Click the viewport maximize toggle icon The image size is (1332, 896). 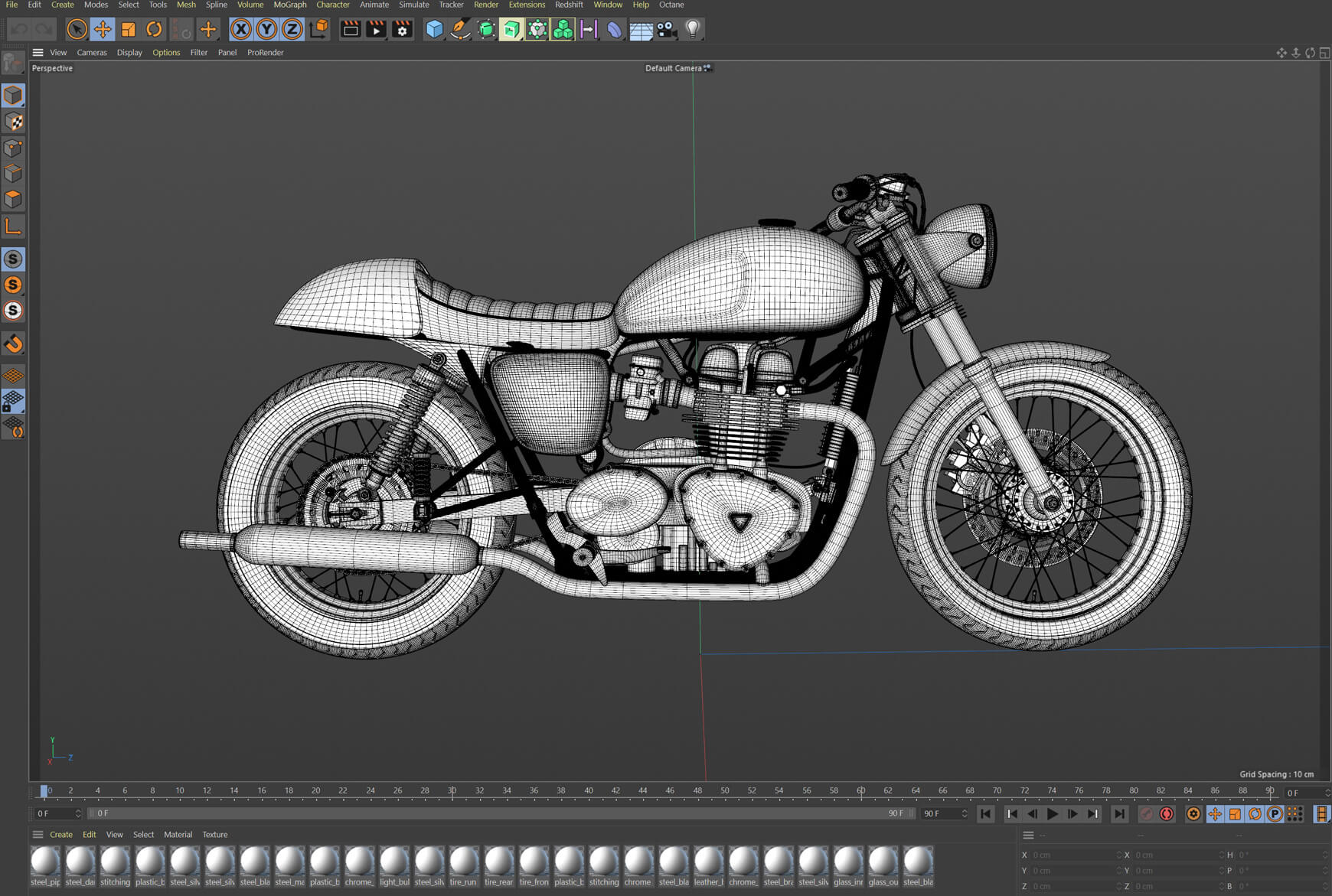tap(1324, 53)
